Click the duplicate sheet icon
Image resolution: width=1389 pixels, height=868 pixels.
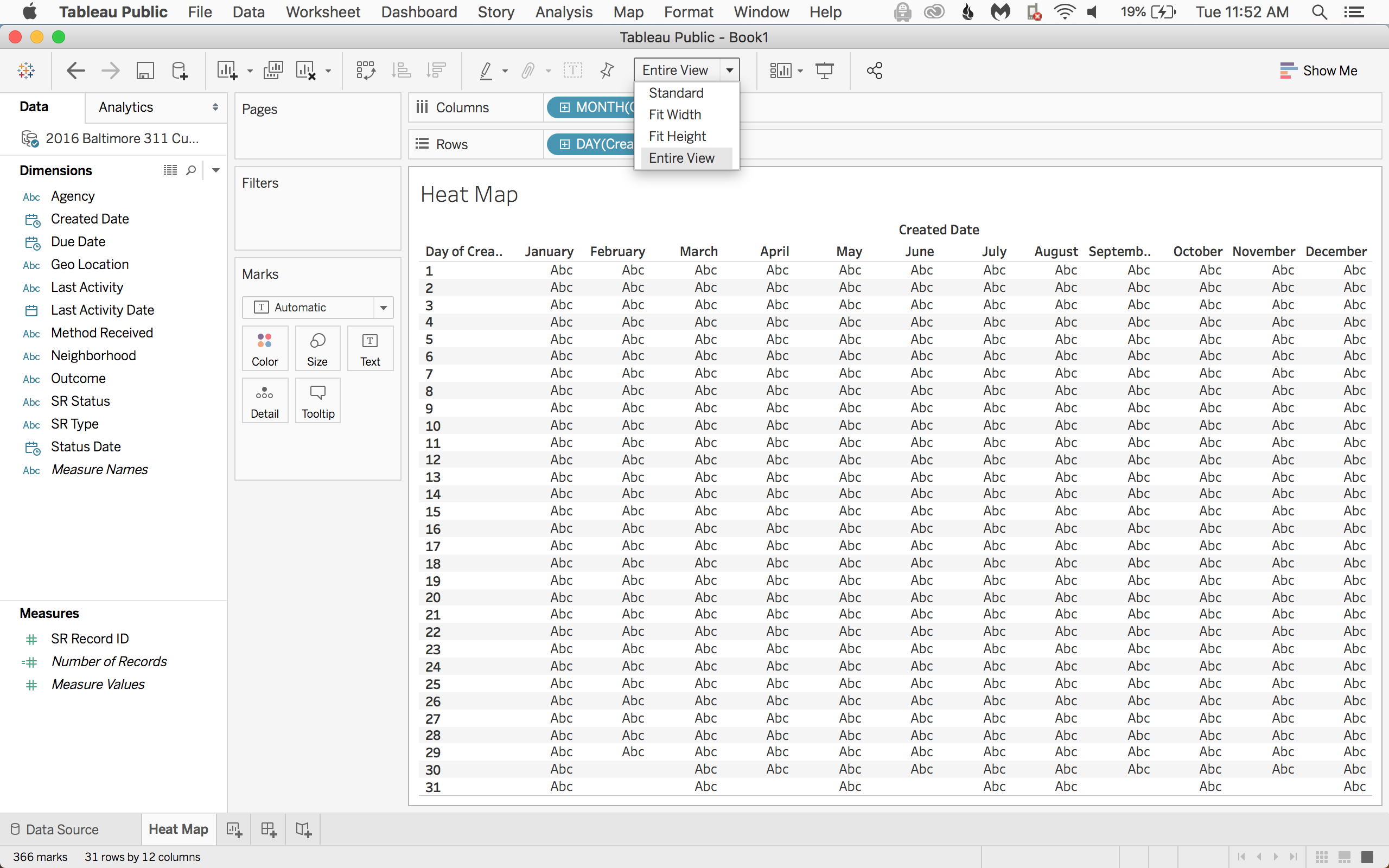click(x=273, y=71)
